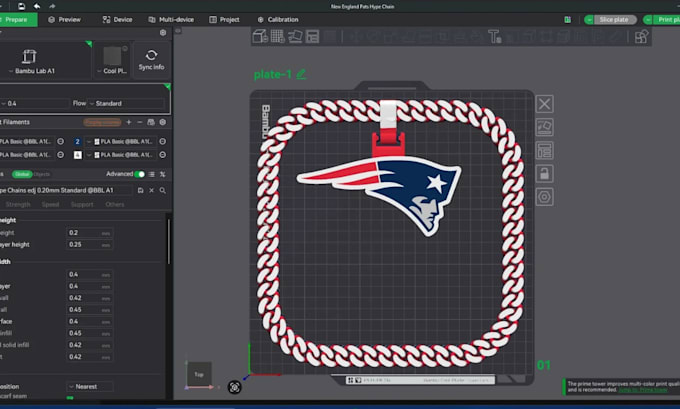Open the Support settings tab

[x=82, y=204]
